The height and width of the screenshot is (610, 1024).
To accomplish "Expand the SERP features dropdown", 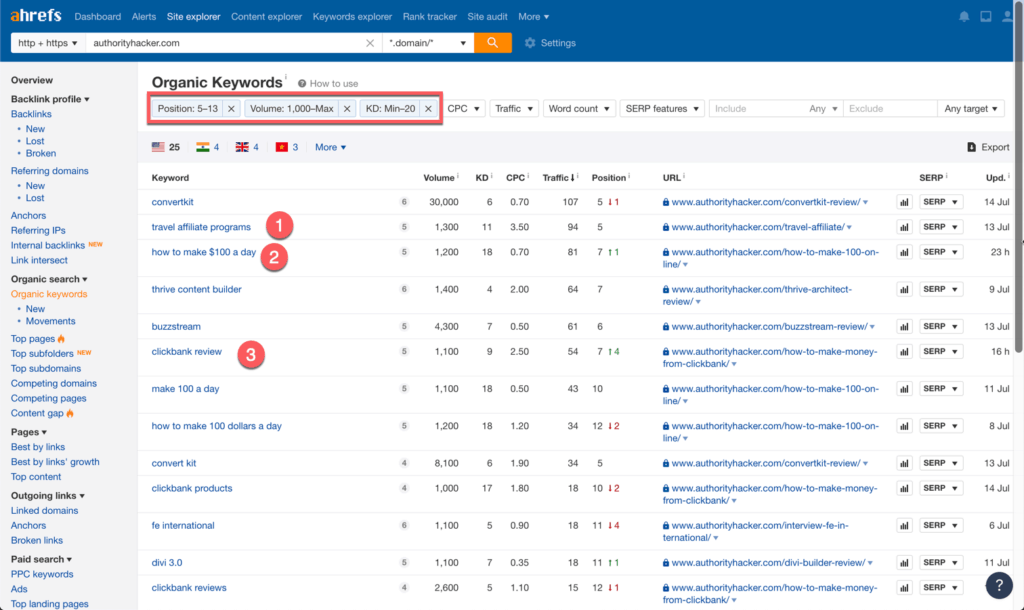I will (662, 109).
